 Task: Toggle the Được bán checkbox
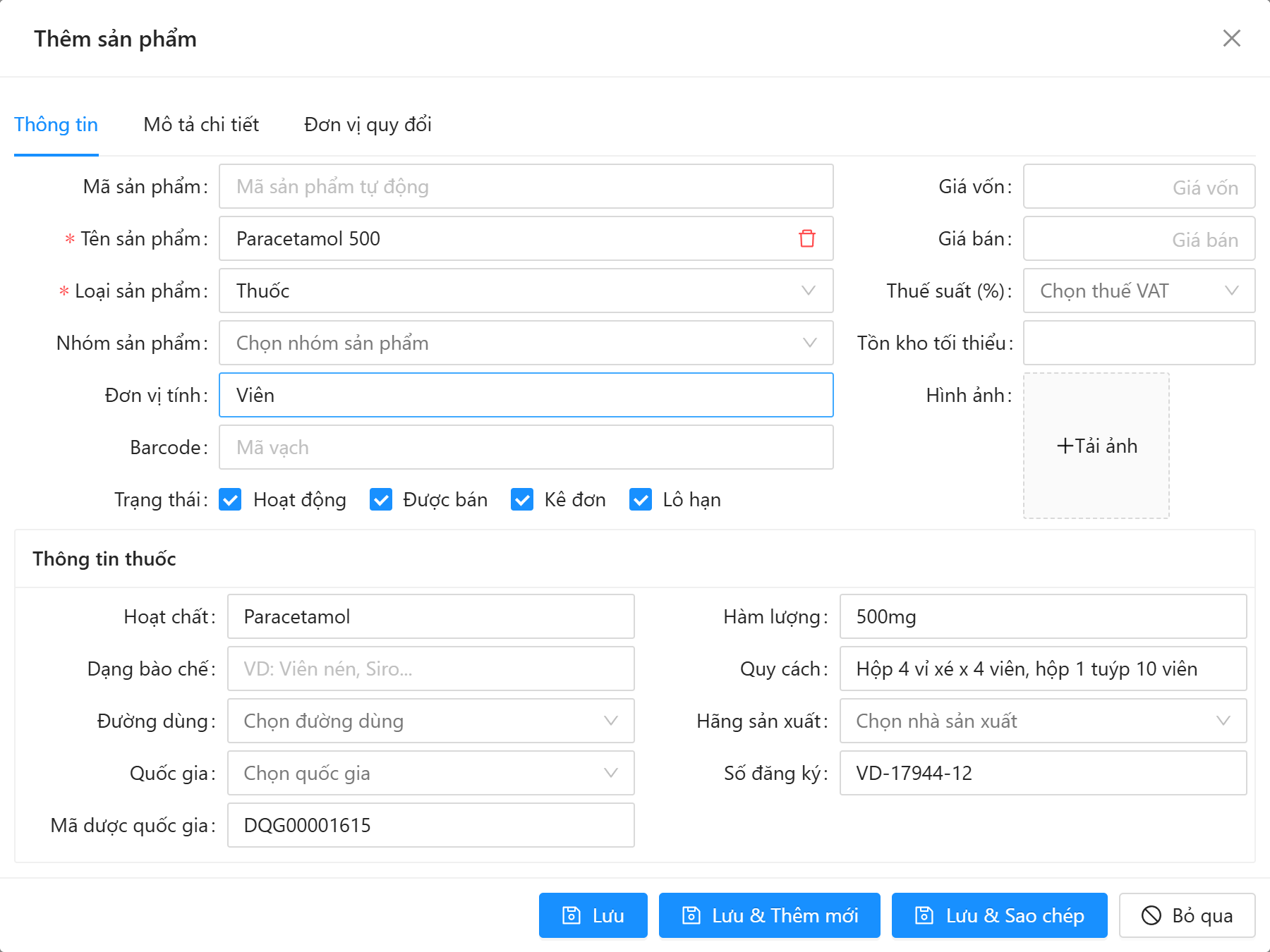click(381, 499)
